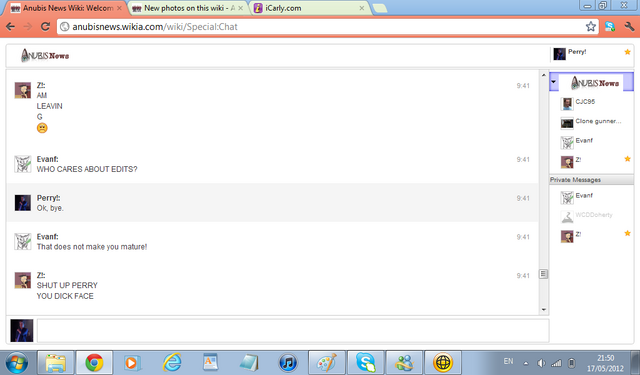Click the forward navigation arrow

pos(28,27)
